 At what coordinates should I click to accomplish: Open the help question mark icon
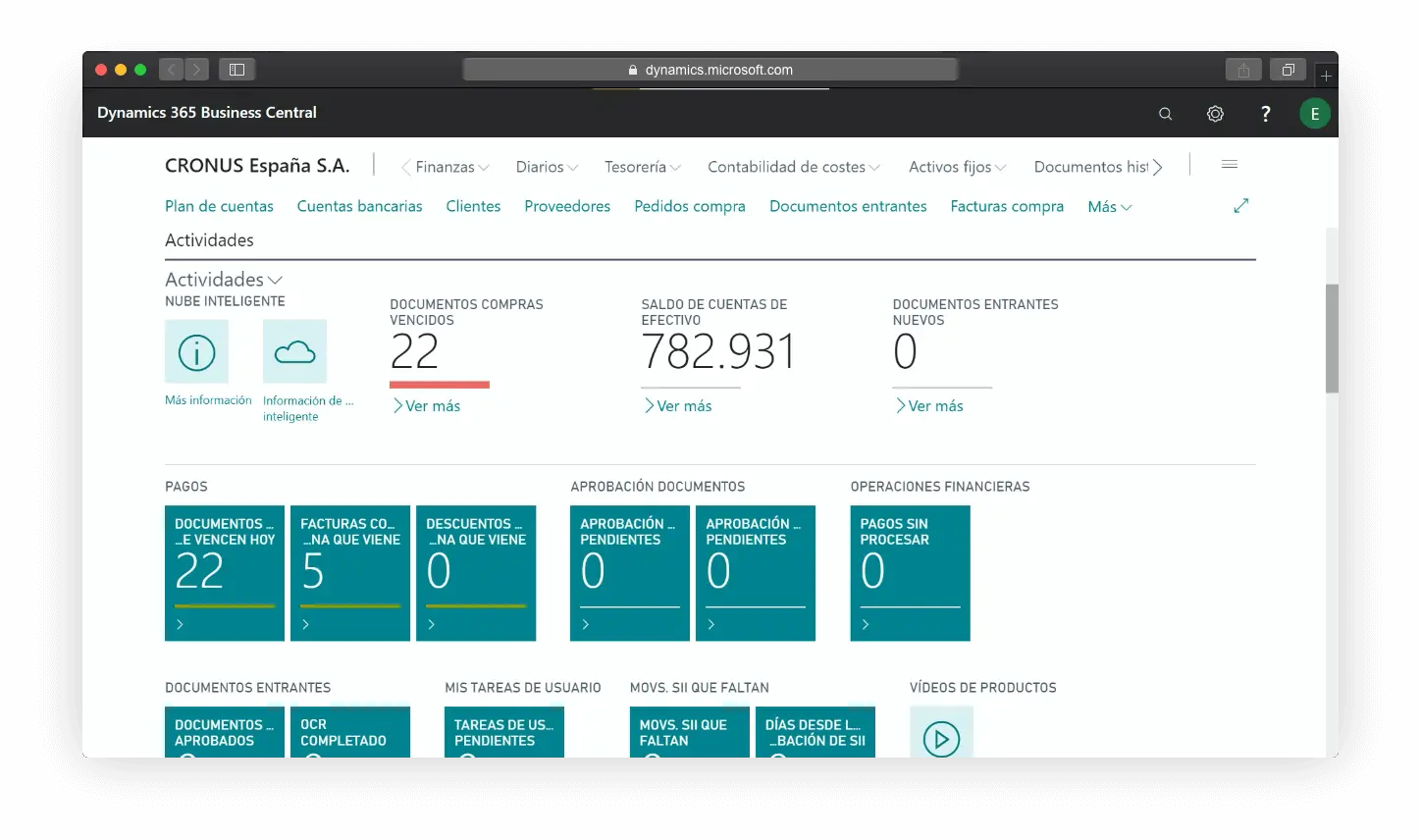point(1265,114)
